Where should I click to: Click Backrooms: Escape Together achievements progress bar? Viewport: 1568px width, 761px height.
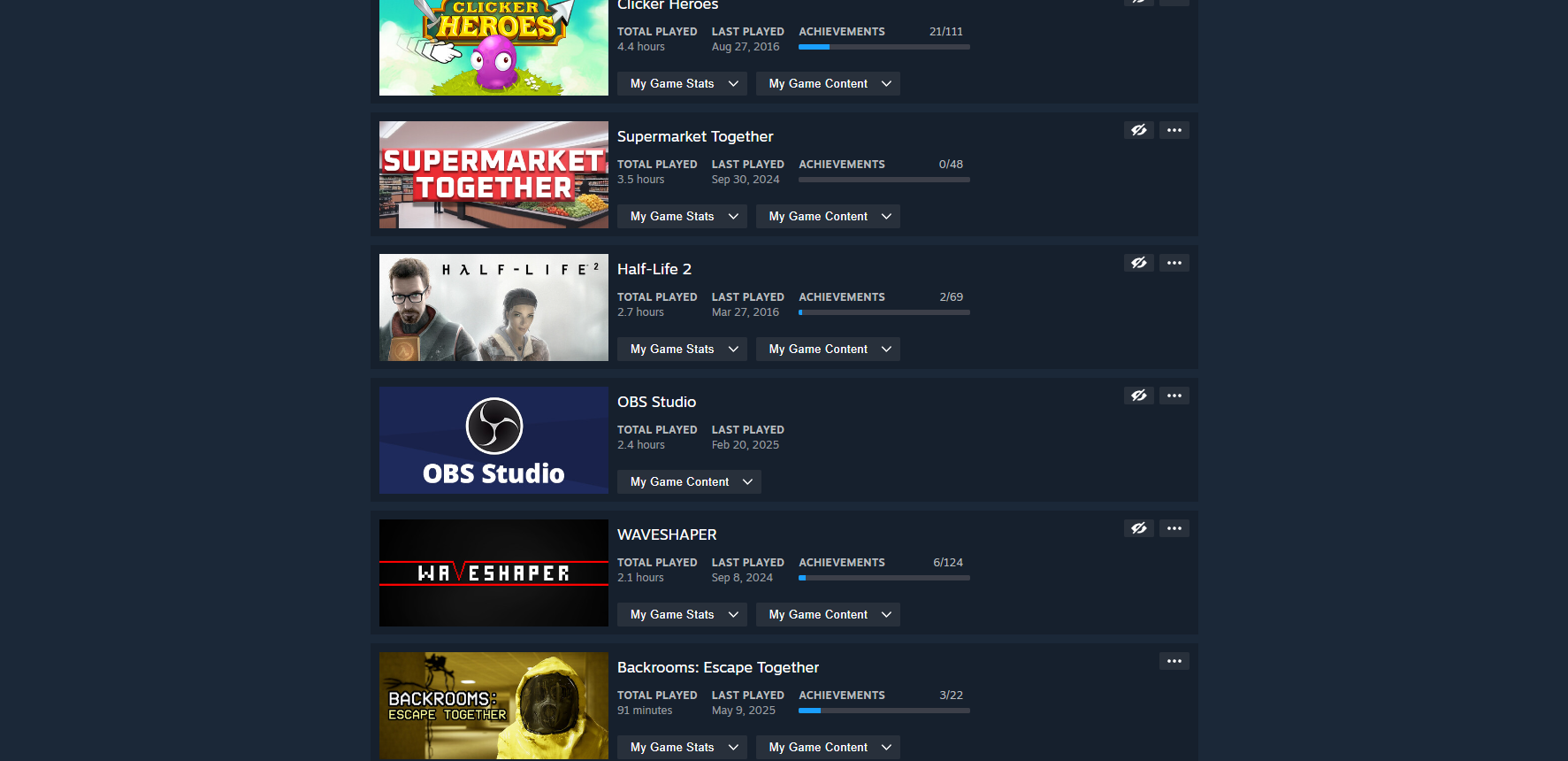pyautogui.click(x=884, y=711)
